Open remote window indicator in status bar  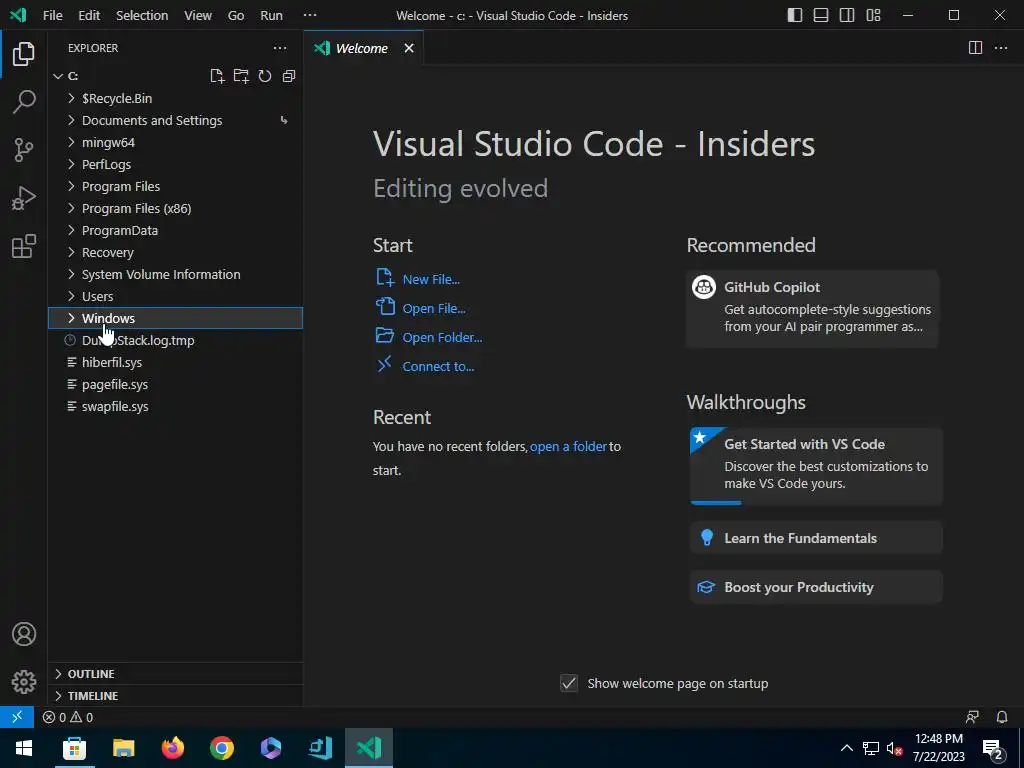pyautogui.click(x=17, y=717)
